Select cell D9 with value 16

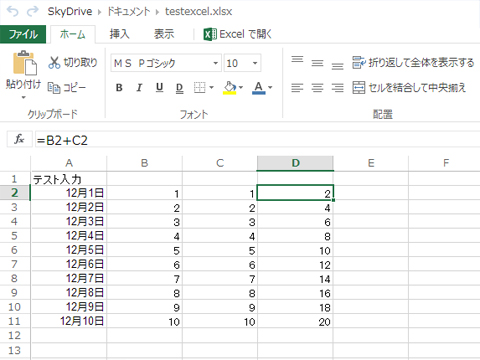pyautogui.click(x=295, y=293)
